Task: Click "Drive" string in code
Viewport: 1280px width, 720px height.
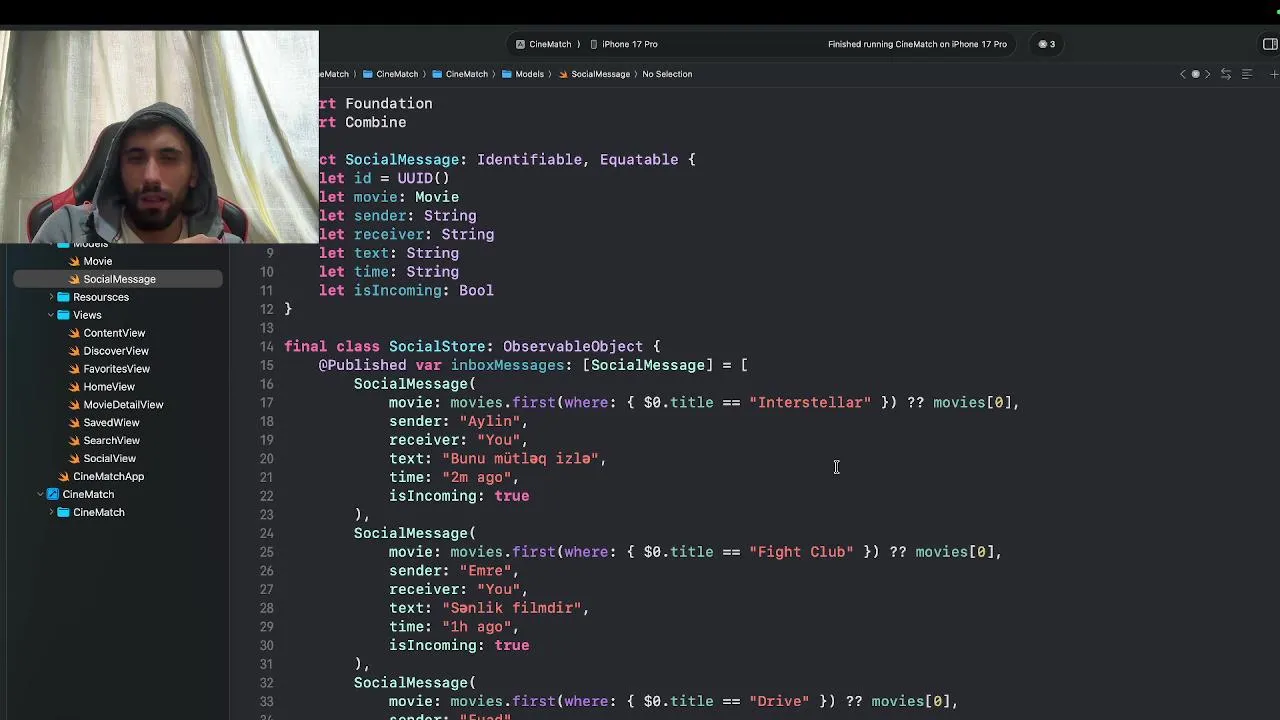Action: tap(779, 701)
